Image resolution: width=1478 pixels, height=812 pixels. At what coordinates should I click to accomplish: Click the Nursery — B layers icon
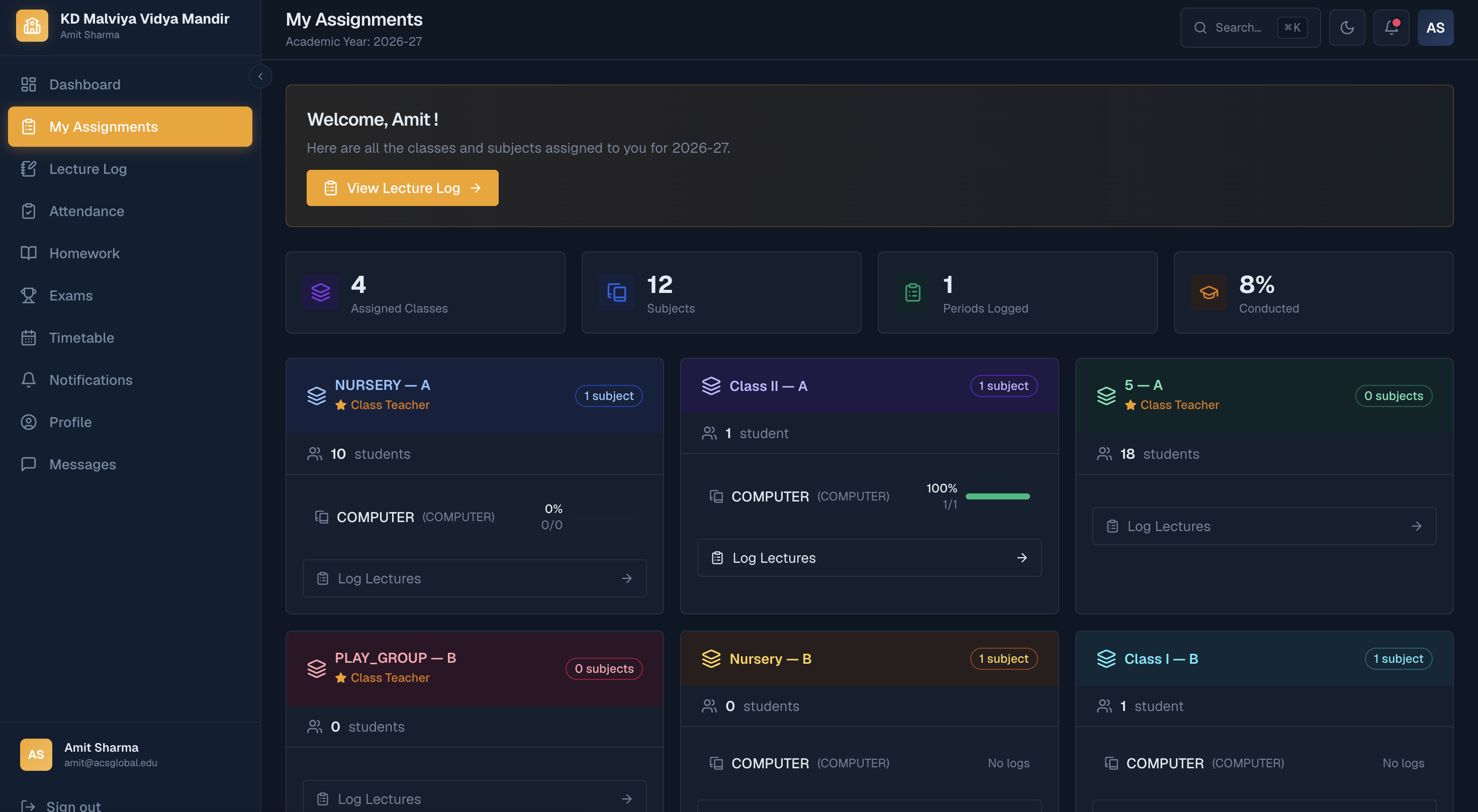pyautogui.click(x=711, y=659)
